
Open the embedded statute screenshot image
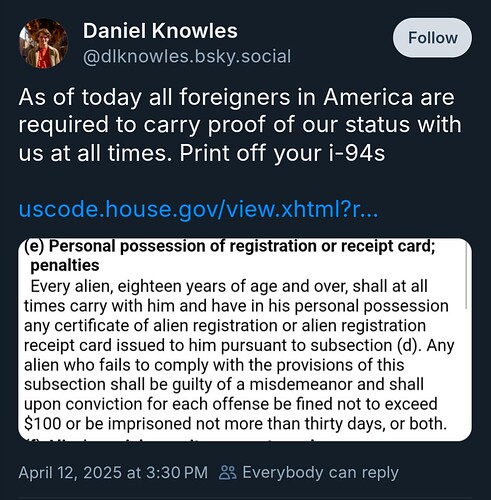(245, 339)
